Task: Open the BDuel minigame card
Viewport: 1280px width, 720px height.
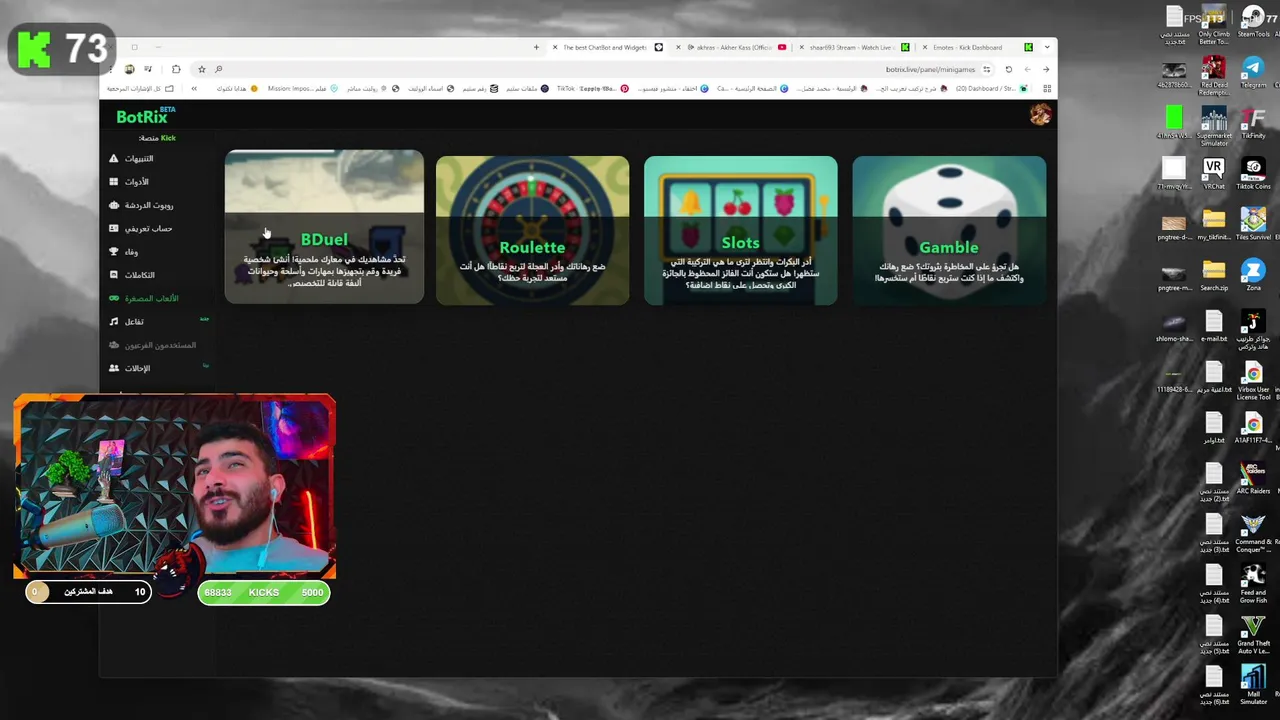Action: 324,227
